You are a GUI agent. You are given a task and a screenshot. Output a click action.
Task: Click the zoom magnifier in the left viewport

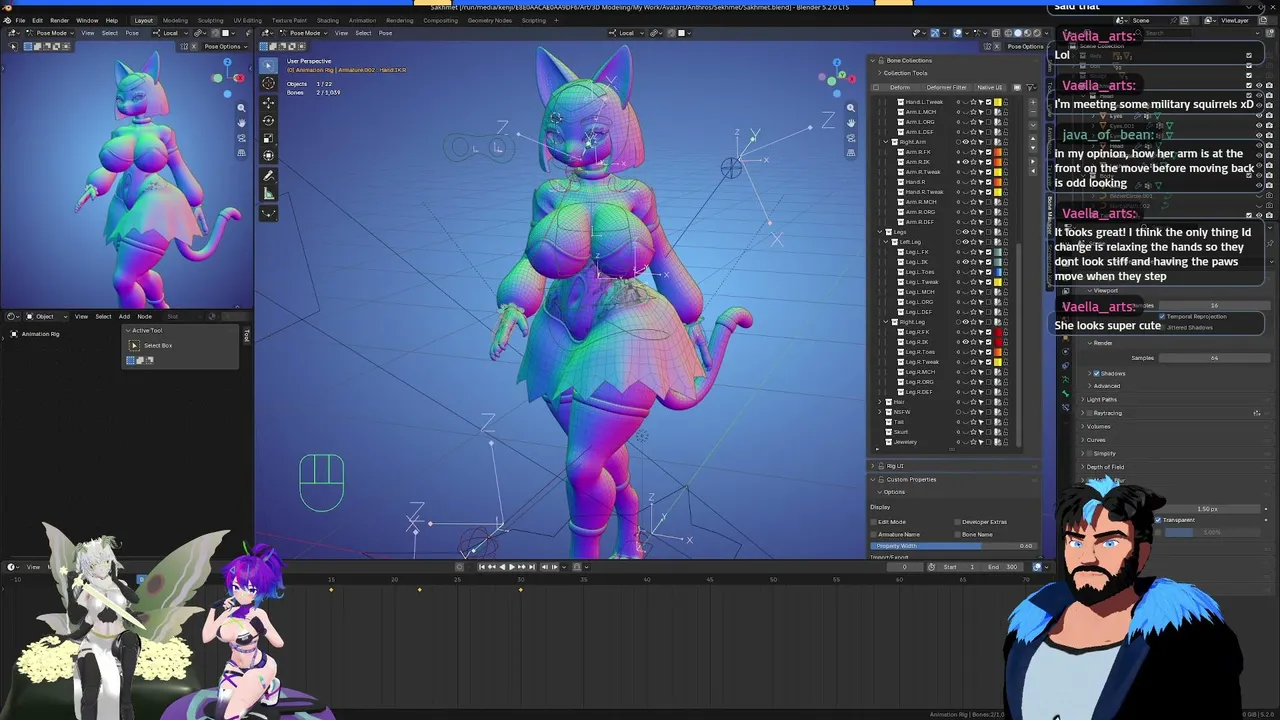241,107
